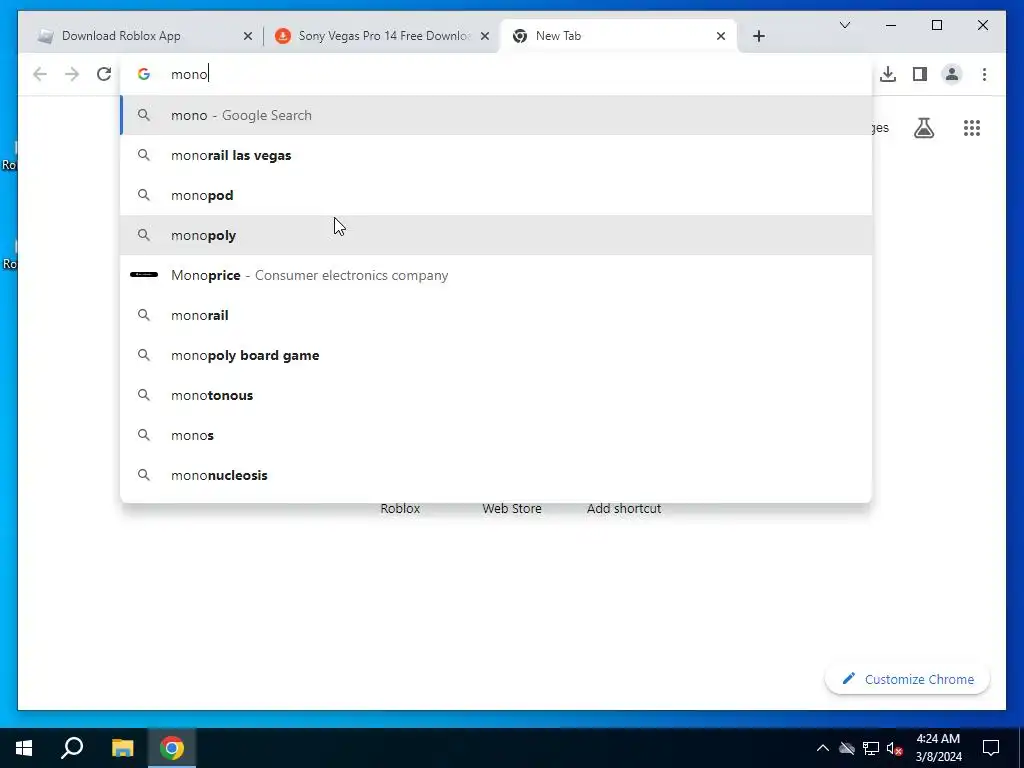Click Chrome icon in taskbar

click(x=172, y=748)
